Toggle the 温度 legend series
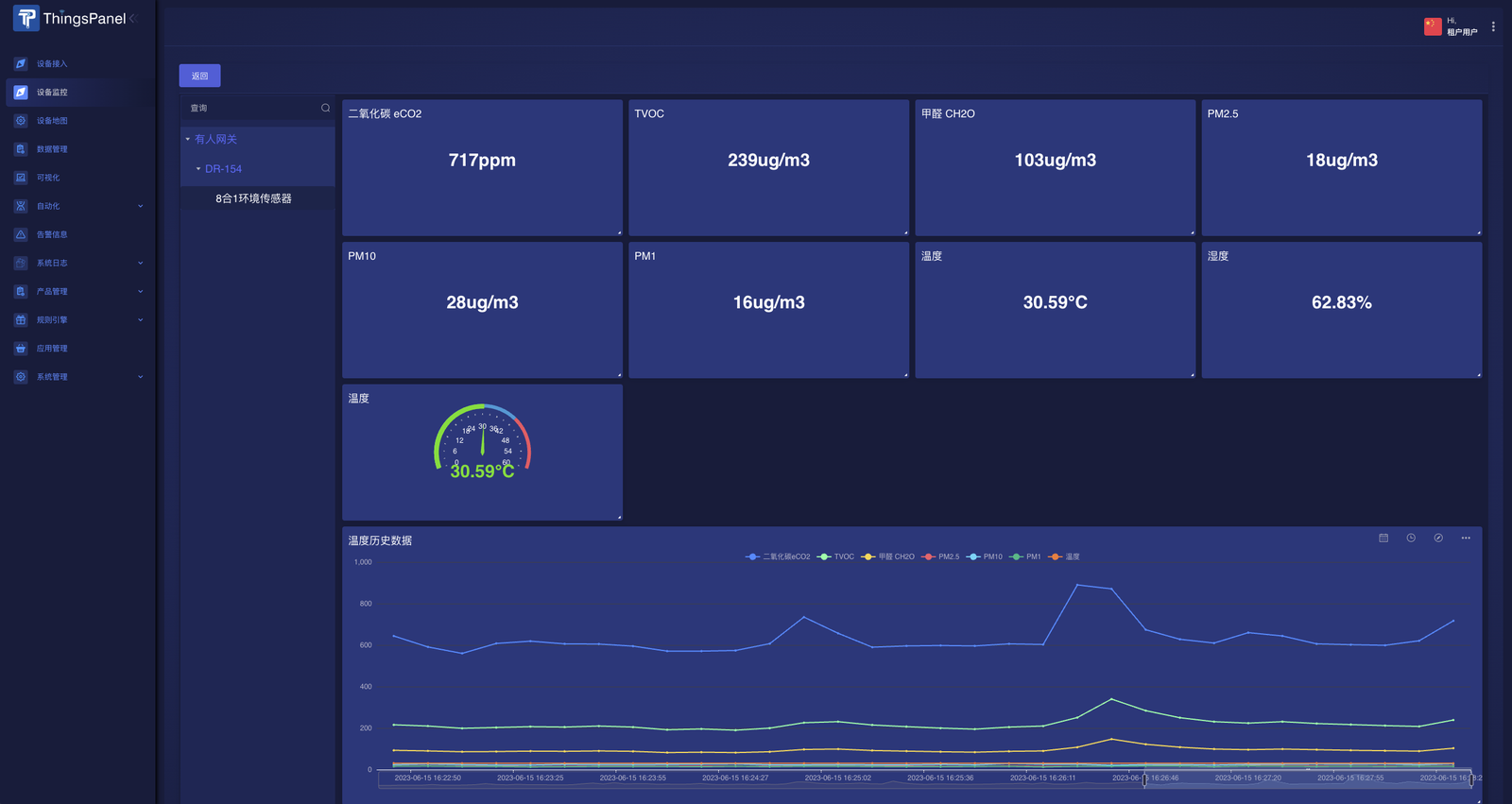The height and width of the screenshot is (804, 1512). click(1064, 556)
